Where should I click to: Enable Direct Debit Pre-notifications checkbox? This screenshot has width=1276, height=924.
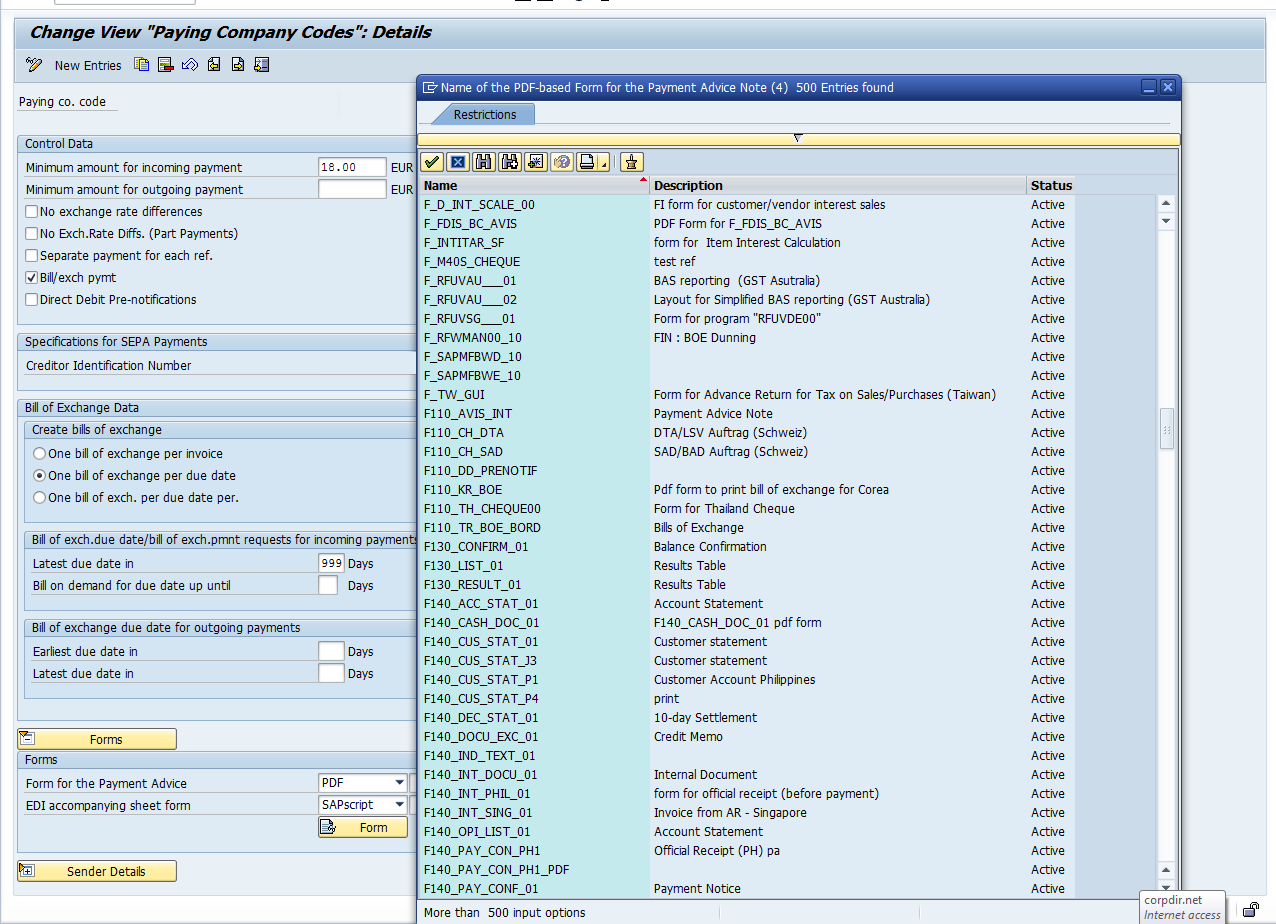pos(32,300)
